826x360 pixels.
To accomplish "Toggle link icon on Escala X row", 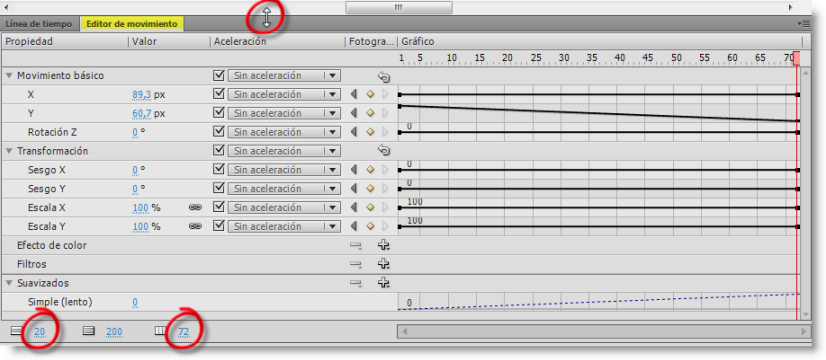I will [195, 208].
